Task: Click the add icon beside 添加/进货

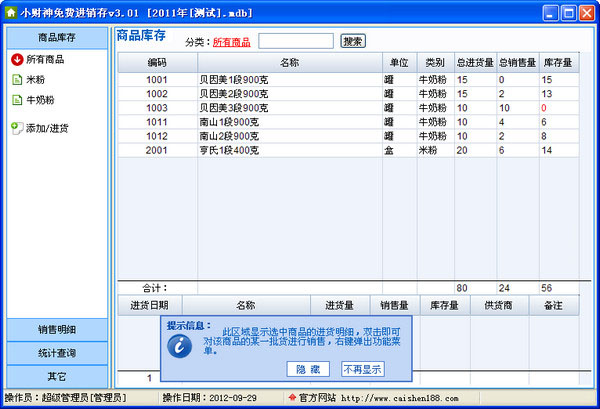Action: coord(17,128)
